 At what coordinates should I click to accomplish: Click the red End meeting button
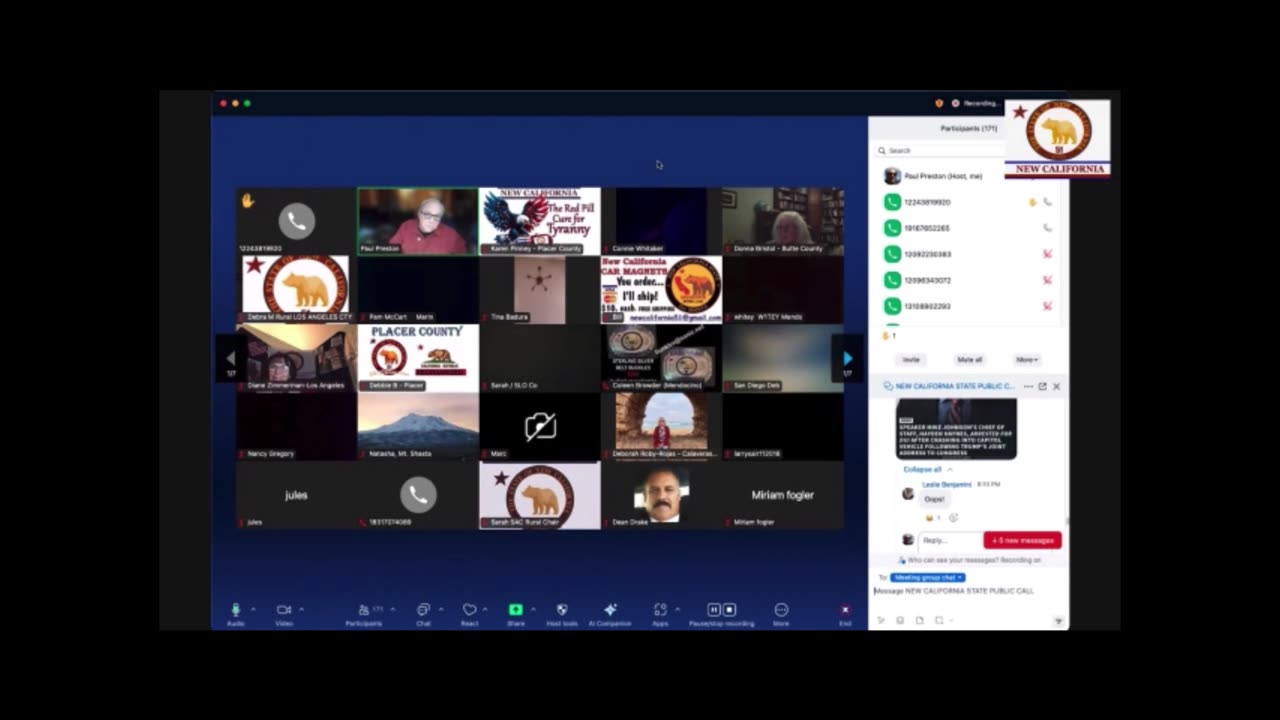(845, 609)
